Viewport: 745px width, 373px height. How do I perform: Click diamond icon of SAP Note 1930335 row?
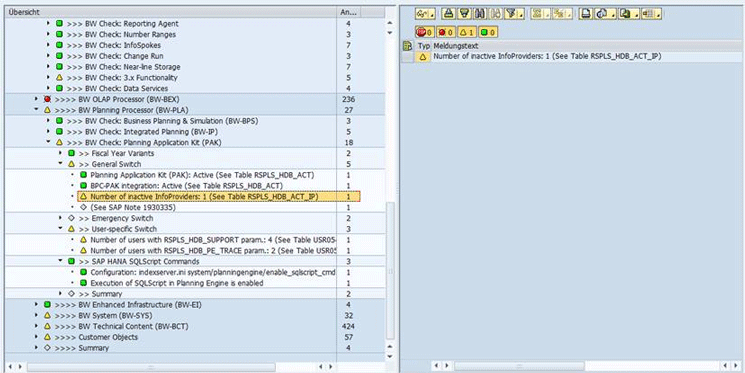coord(84,208)
